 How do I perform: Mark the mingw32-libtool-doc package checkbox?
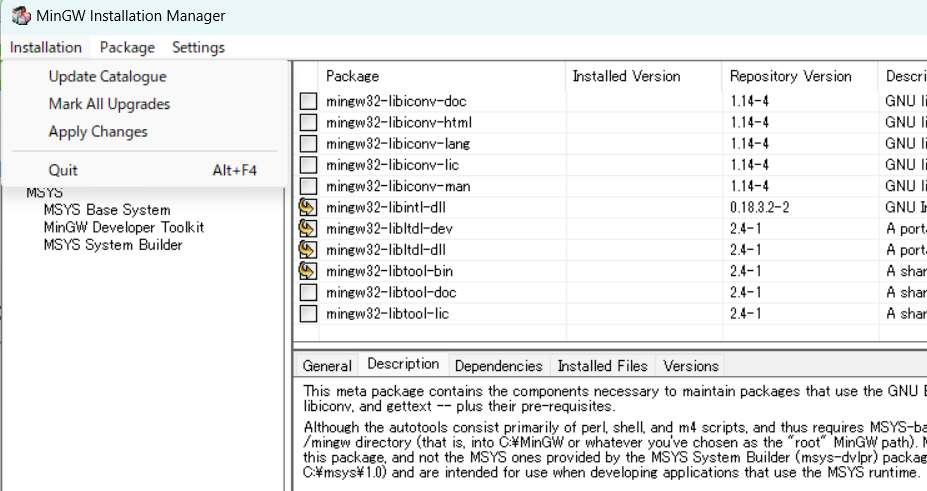308,292
